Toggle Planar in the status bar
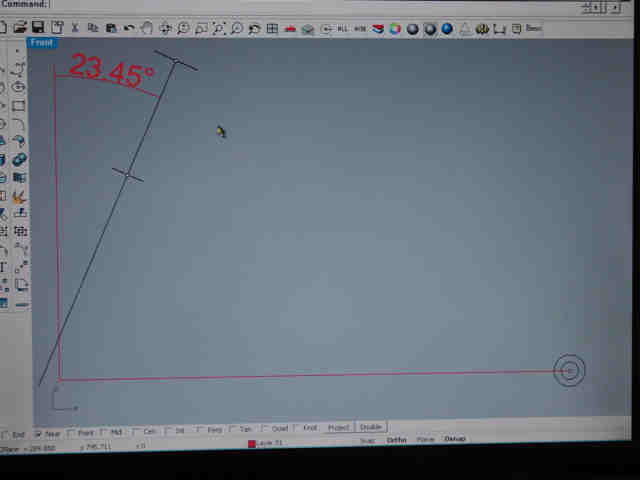This screenshot has height=480, width=640. click(425, 440)
